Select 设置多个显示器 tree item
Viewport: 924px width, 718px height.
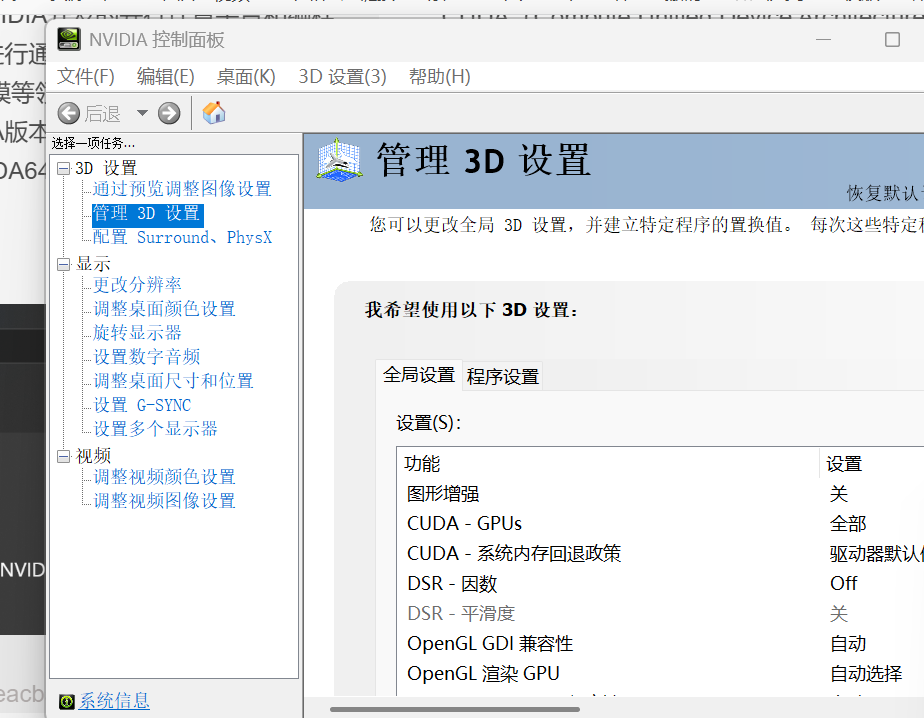pos(156,429)
